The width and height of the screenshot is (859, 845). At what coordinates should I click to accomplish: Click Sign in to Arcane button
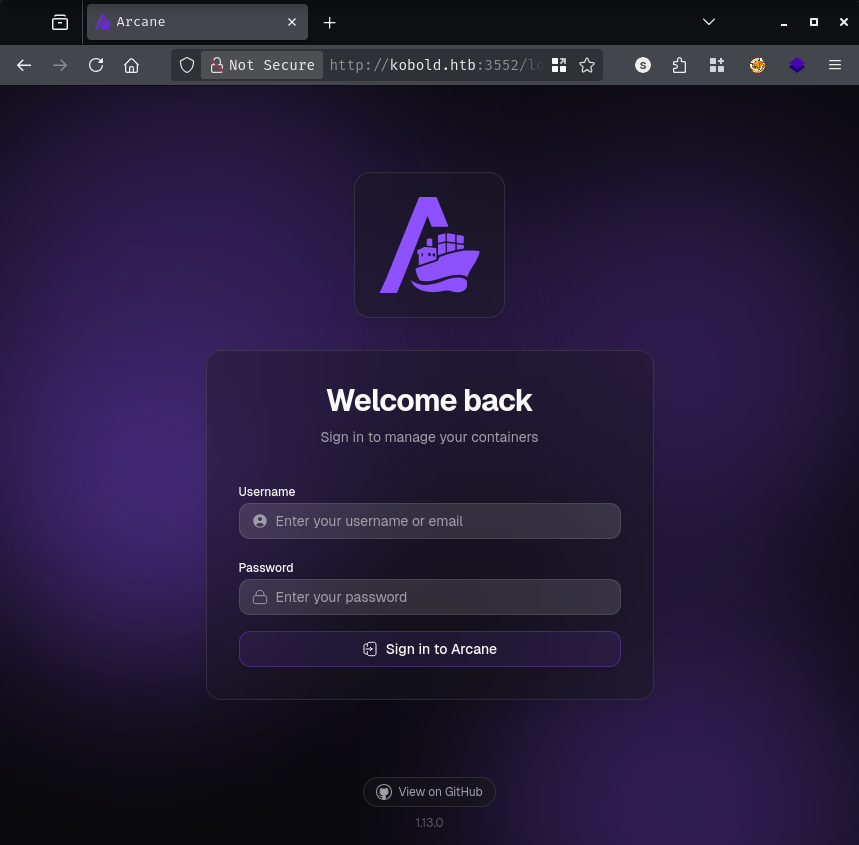tap(430, 649)
